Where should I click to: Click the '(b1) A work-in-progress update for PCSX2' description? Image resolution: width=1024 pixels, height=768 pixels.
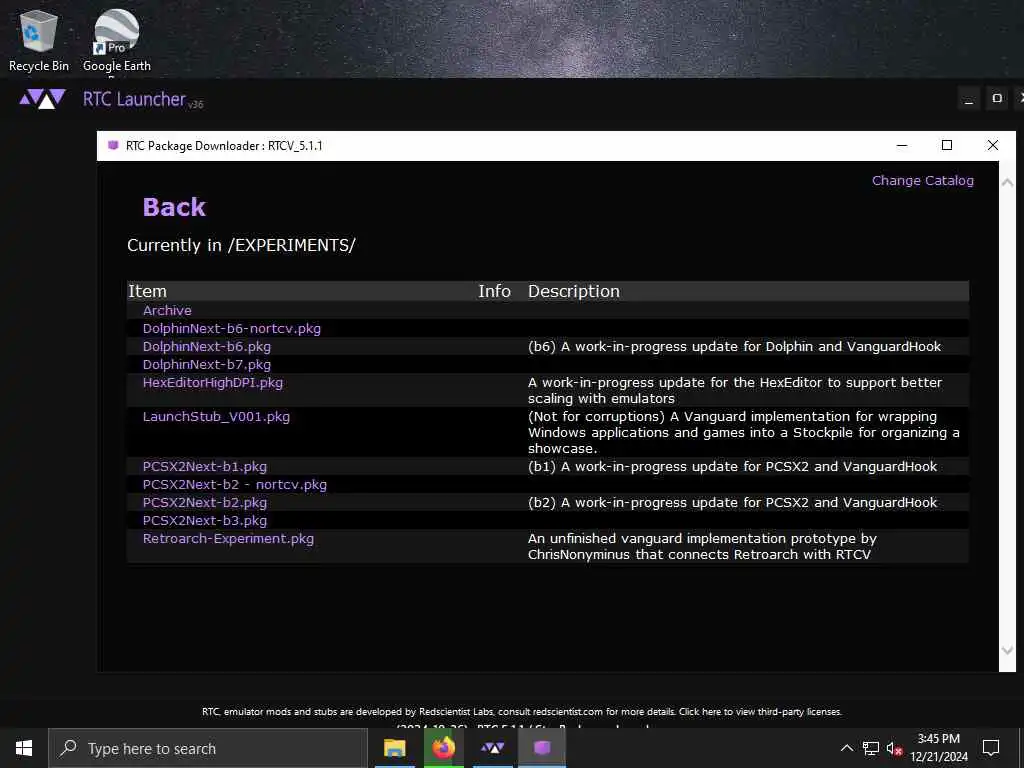point(732,466)
